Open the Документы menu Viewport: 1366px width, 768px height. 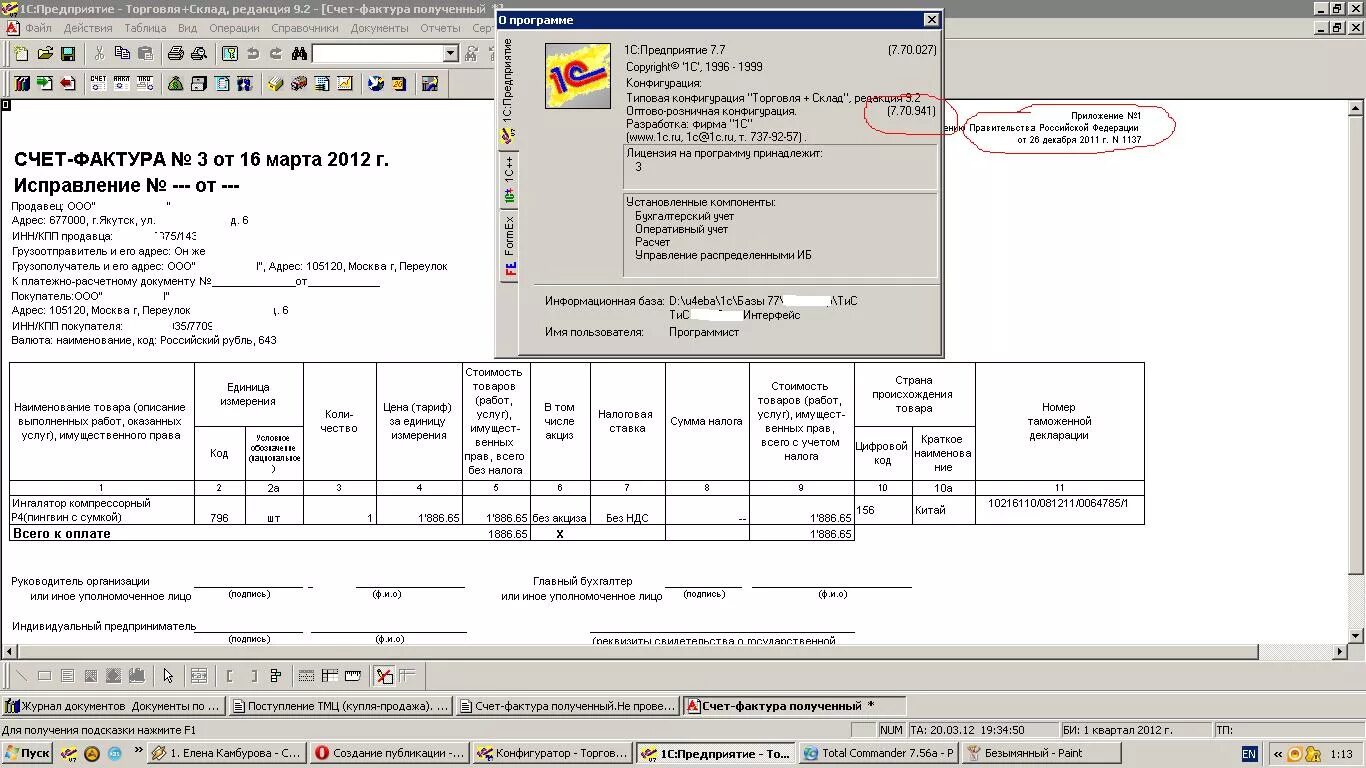[x=380, y=28]
